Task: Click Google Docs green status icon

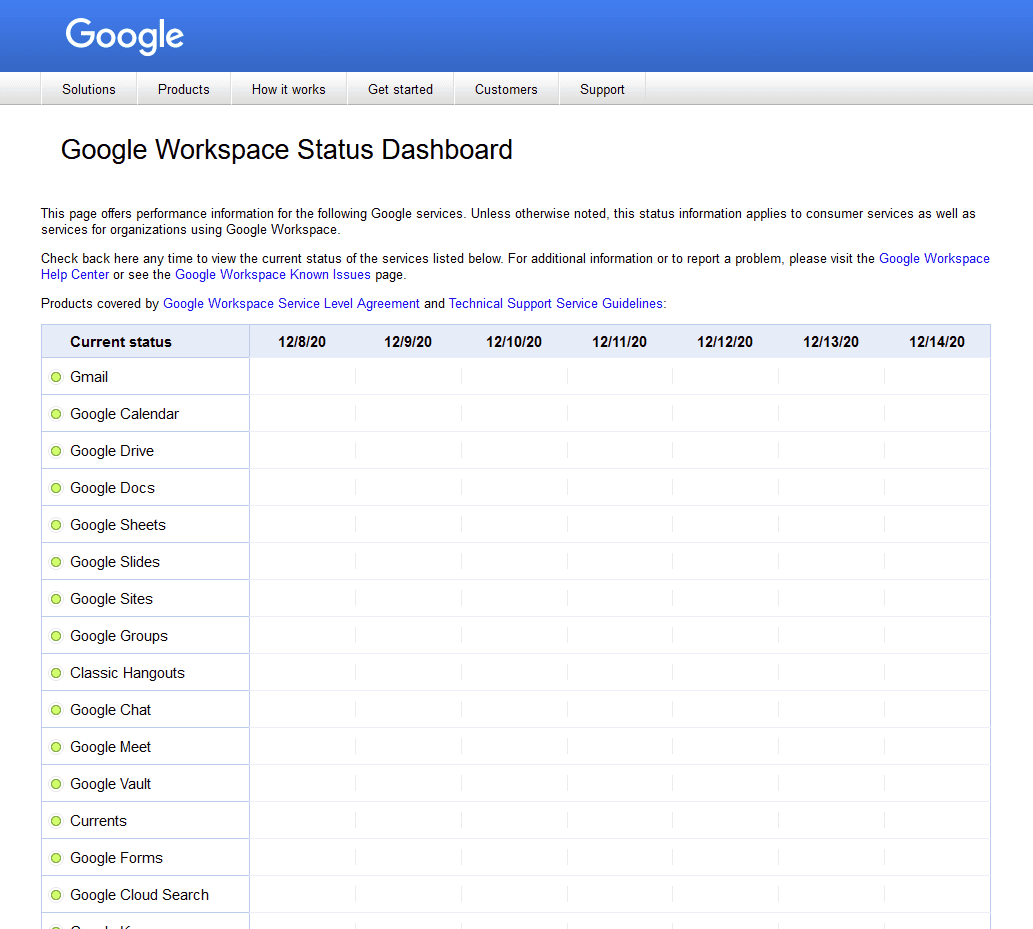Action: click(x=56, y=488)
